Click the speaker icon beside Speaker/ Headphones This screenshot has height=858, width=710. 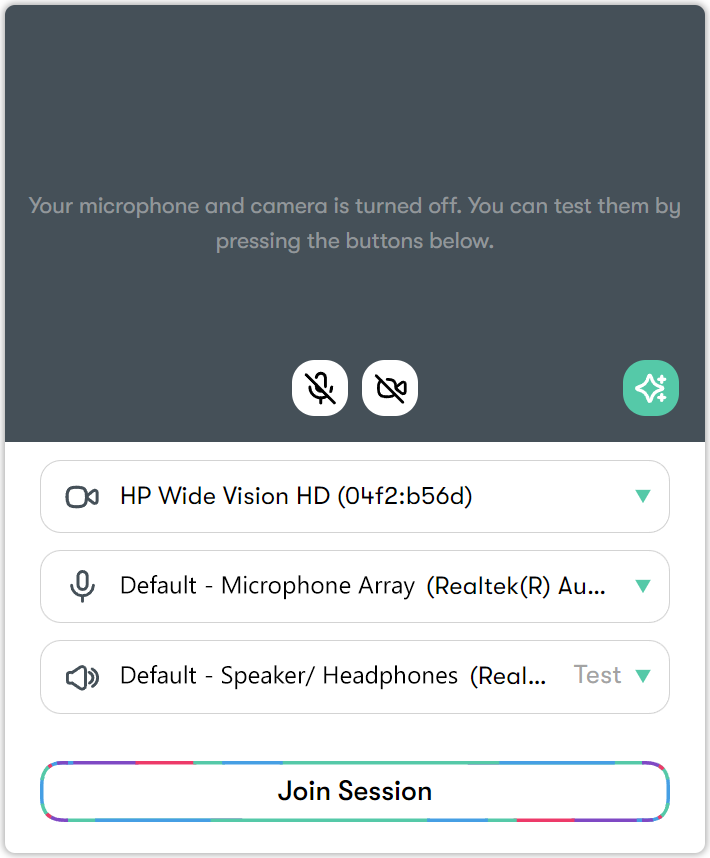(82, 677)
